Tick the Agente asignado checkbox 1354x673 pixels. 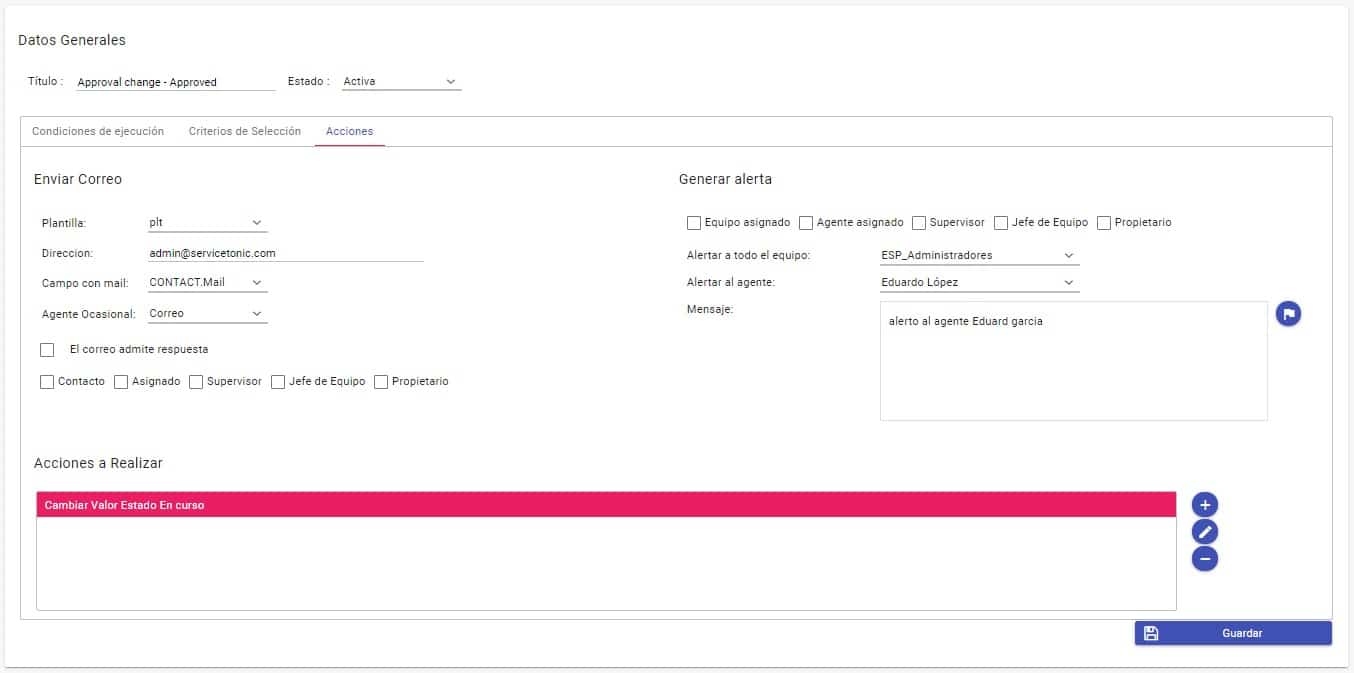click(x=806, y=223)
